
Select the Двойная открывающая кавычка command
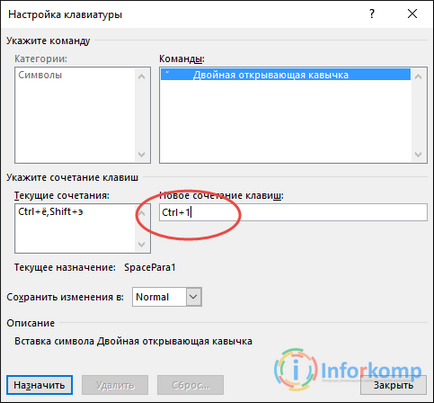click(x=286, y=75)
